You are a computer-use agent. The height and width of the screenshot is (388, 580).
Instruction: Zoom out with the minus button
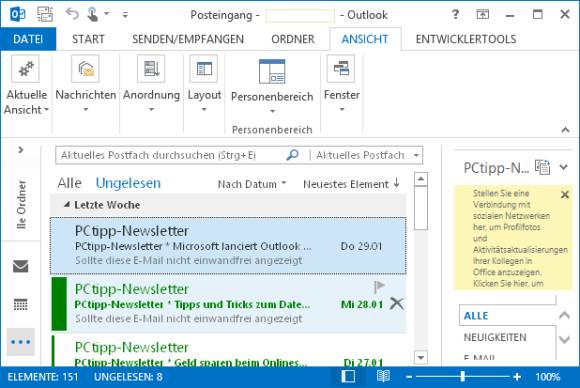tap(409, 377)
